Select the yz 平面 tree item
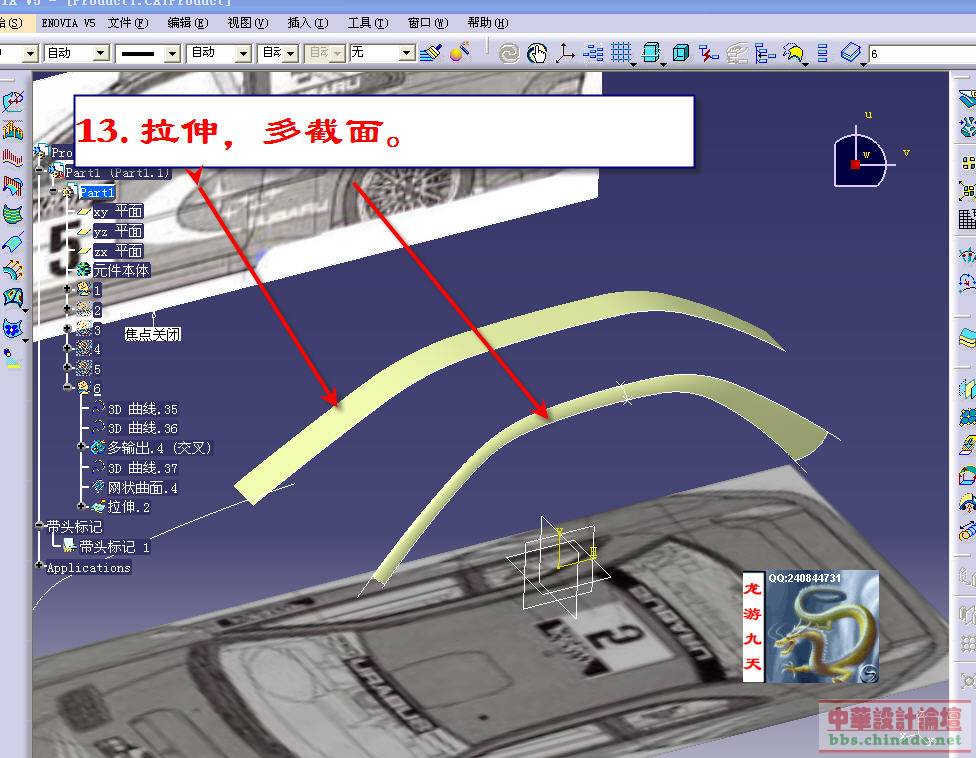976x758 pixels. tap(118, 232)
